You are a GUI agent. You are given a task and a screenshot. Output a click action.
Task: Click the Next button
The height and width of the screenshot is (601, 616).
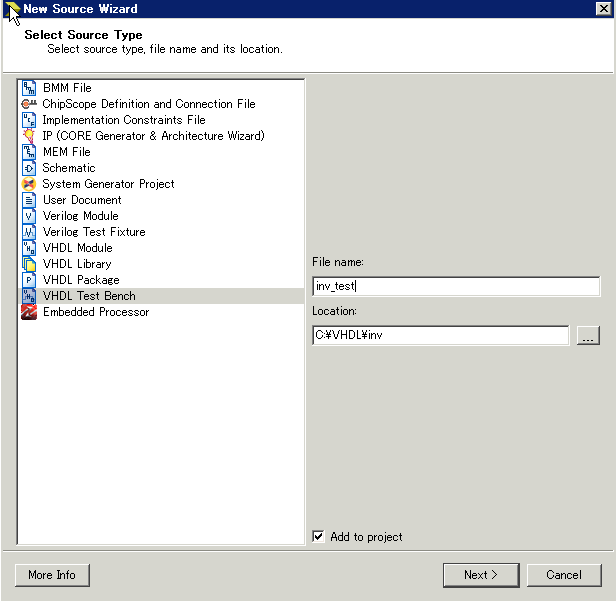481,575
